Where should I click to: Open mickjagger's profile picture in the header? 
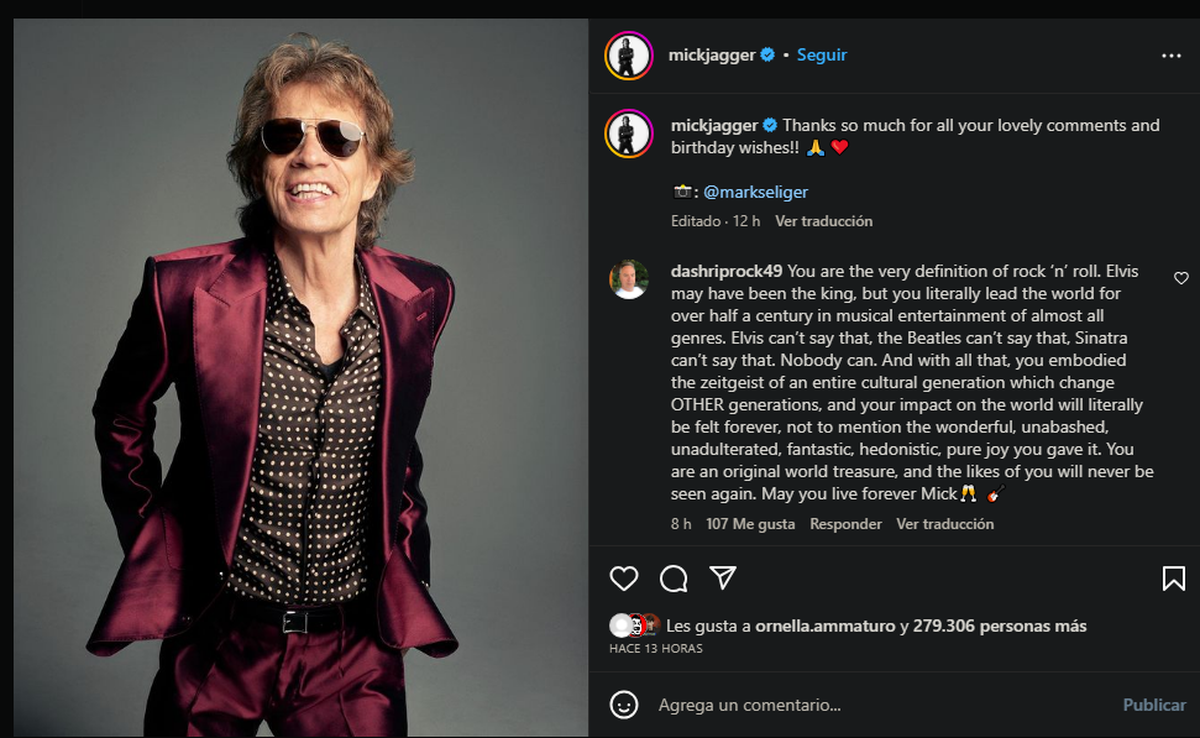point(628,55)
